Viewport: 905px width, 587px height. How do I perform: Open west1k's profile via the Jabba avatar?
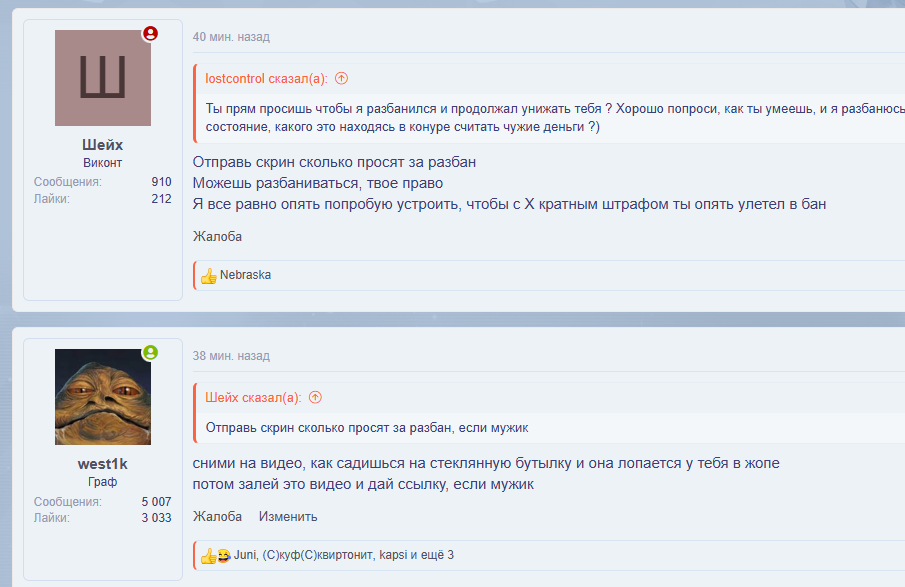tap(103, 397)
